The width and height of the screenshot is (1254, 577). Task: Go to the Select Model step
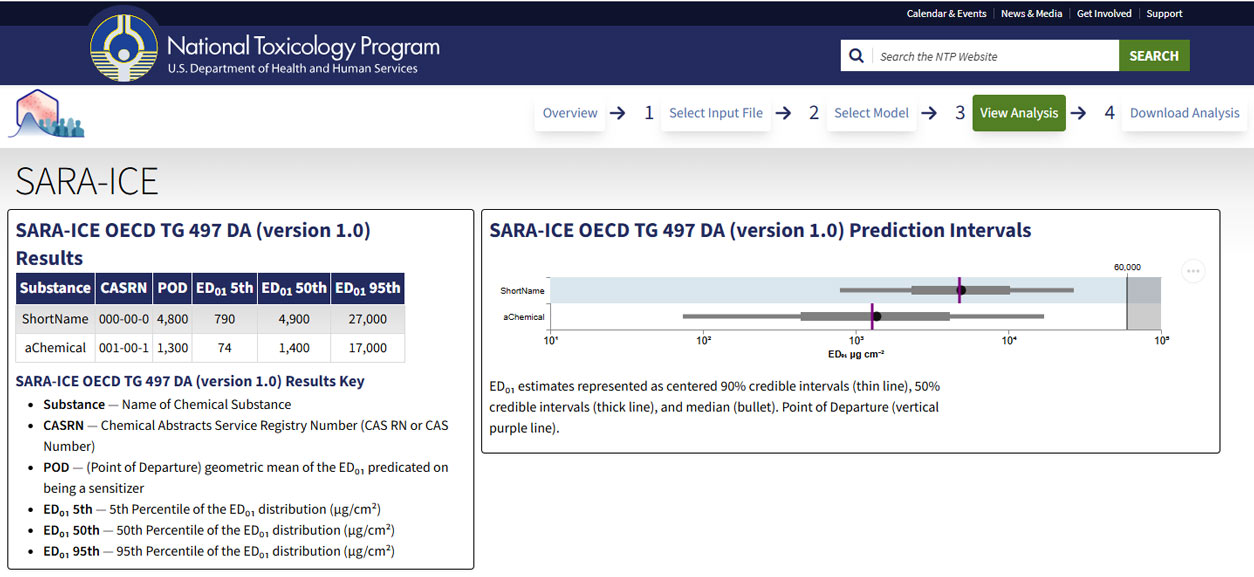tap(871, 113)
